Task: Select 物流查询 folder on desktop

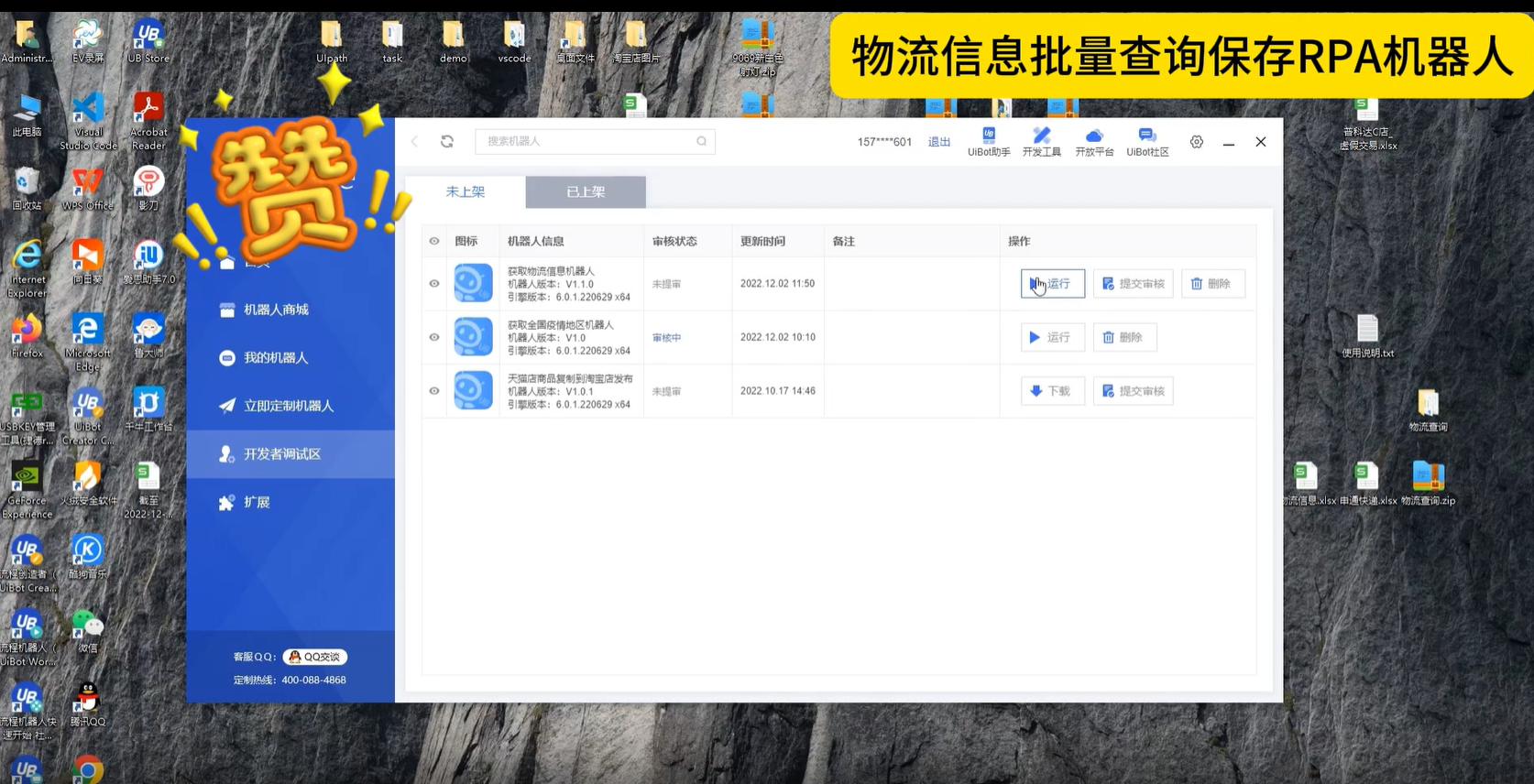Action: pos(1428,410)
